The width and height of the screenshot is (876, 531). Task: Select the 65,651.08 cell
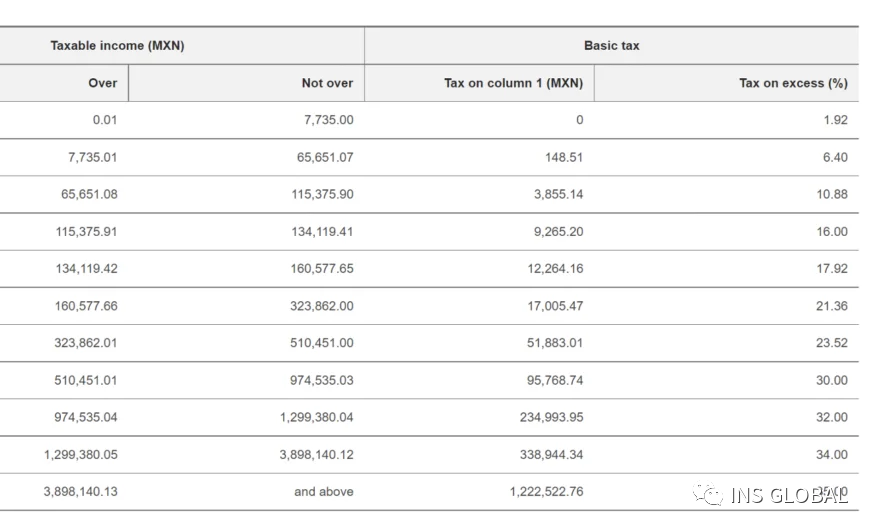pyautogui.click(x=85, y=194)
